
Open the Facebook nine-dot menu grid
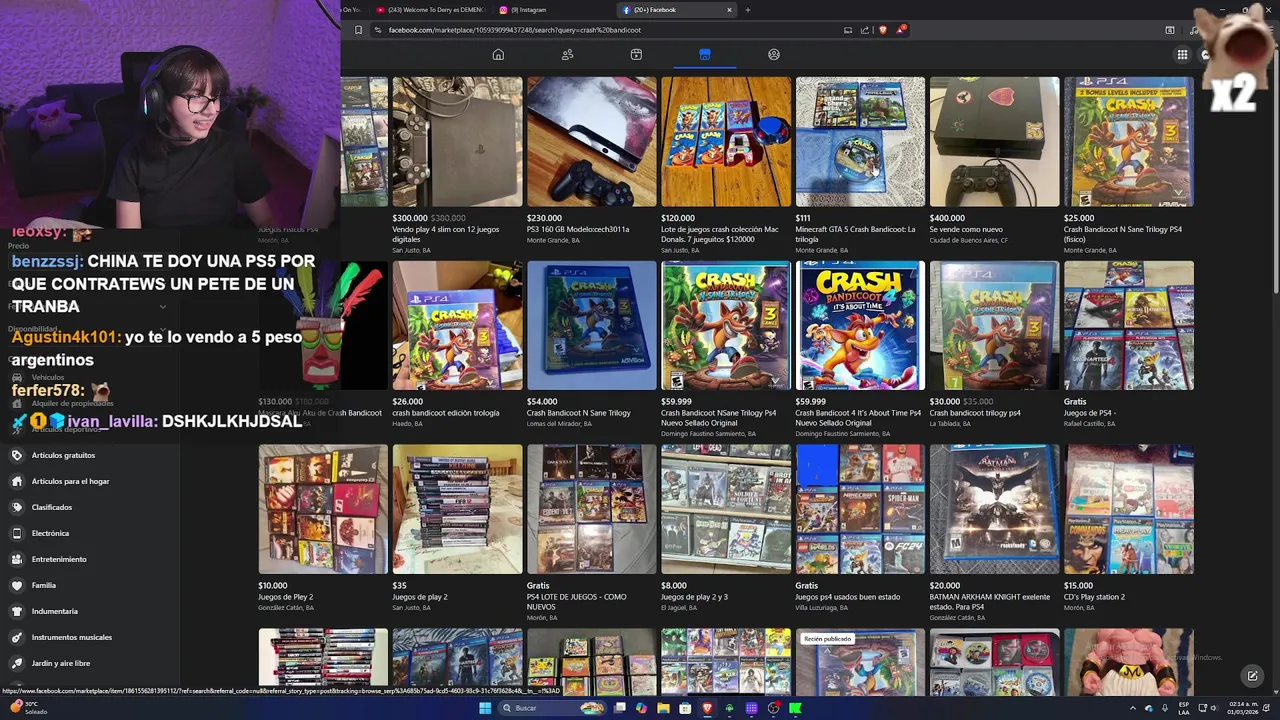[1182, 55]
